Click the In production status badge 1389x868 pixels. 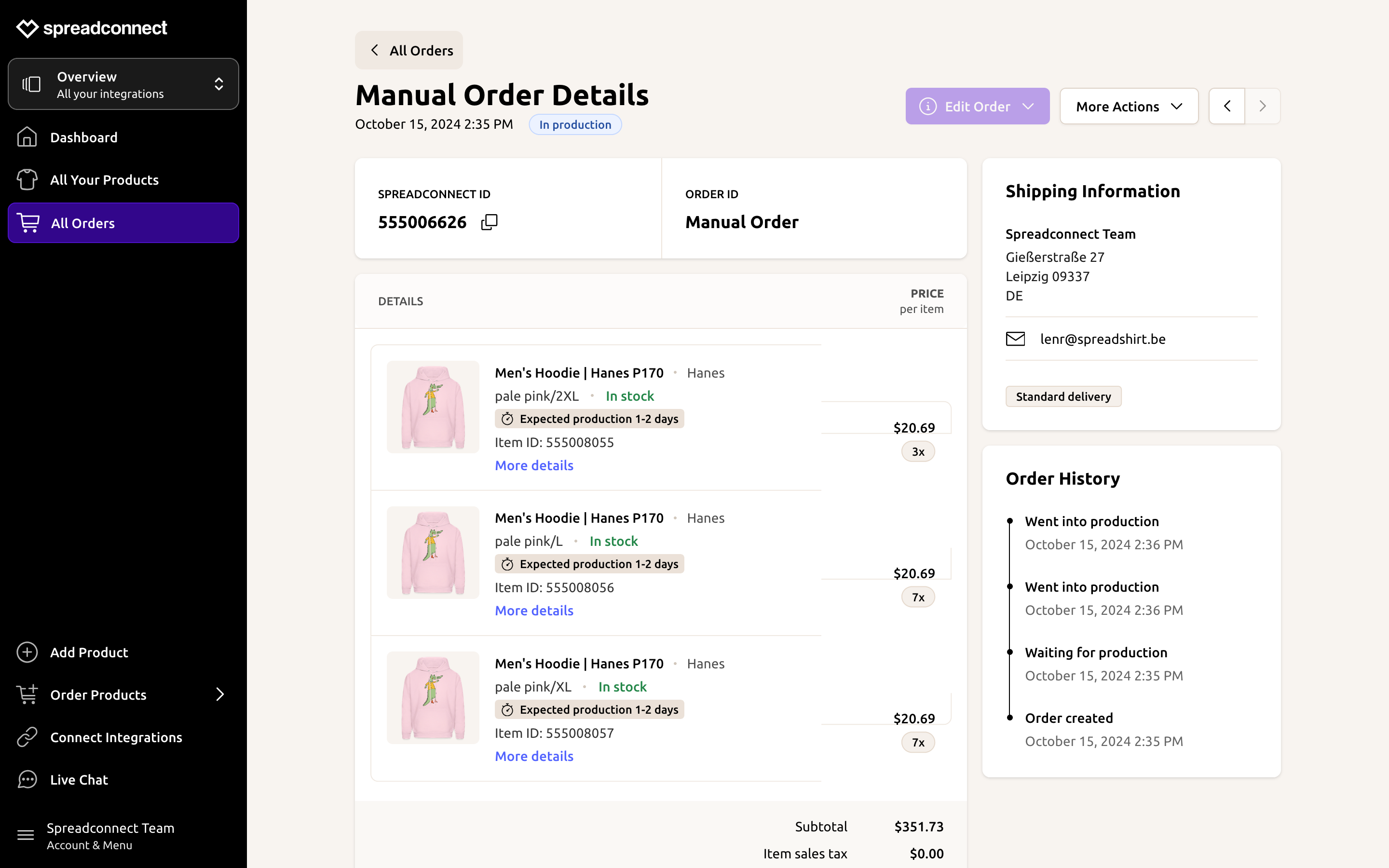coord(575,124)
